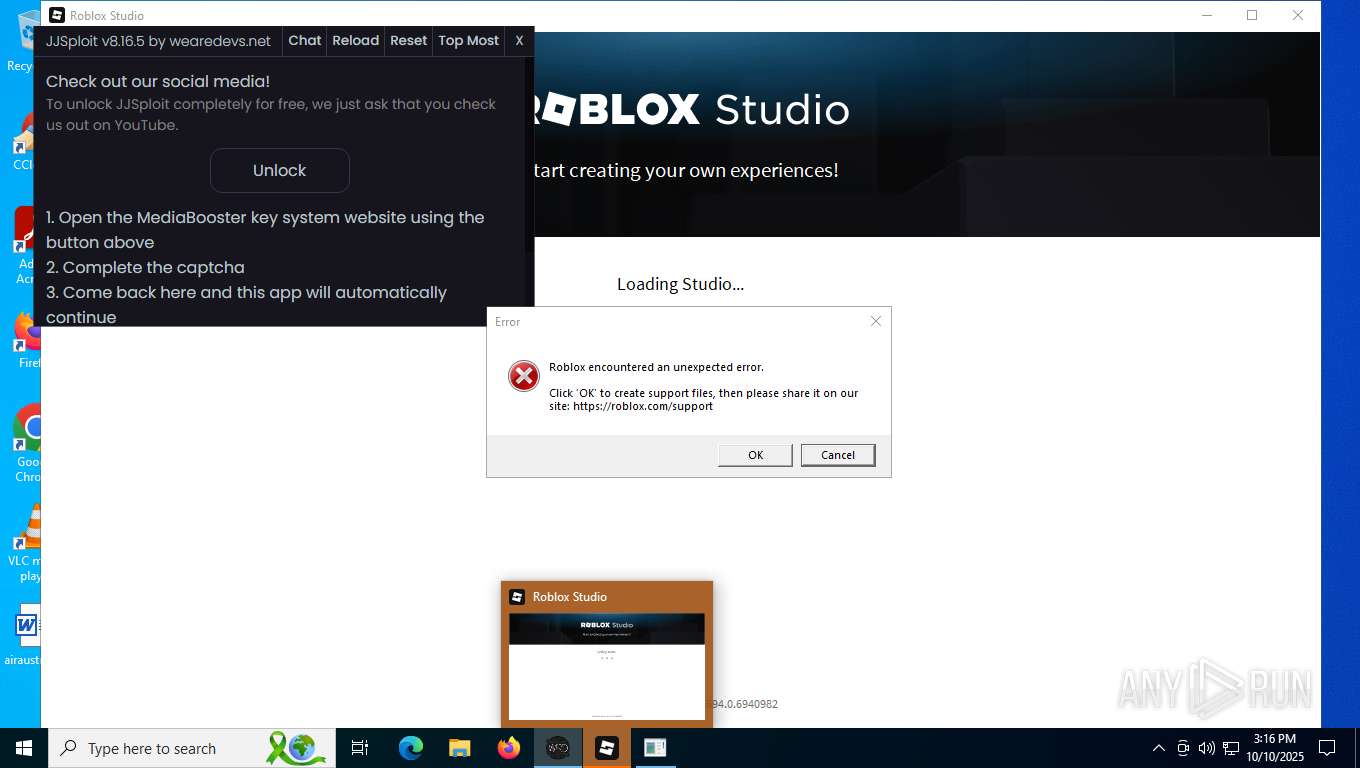
Task: Click the red error icon in dialog
Action: (x=523, y=376)
